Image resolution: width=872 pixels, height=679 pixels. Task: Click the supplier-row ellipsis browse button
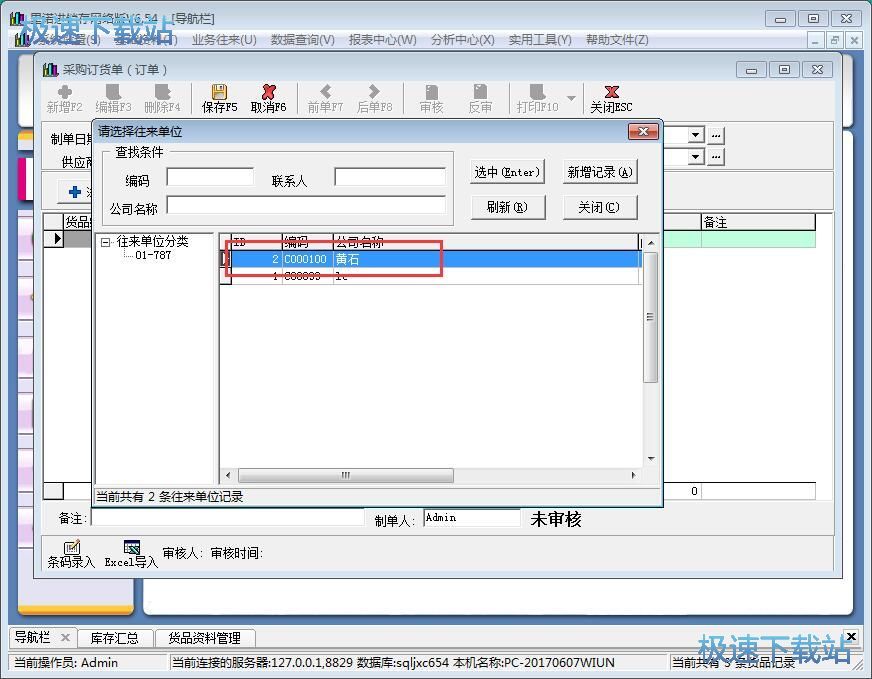click(716, 157)
